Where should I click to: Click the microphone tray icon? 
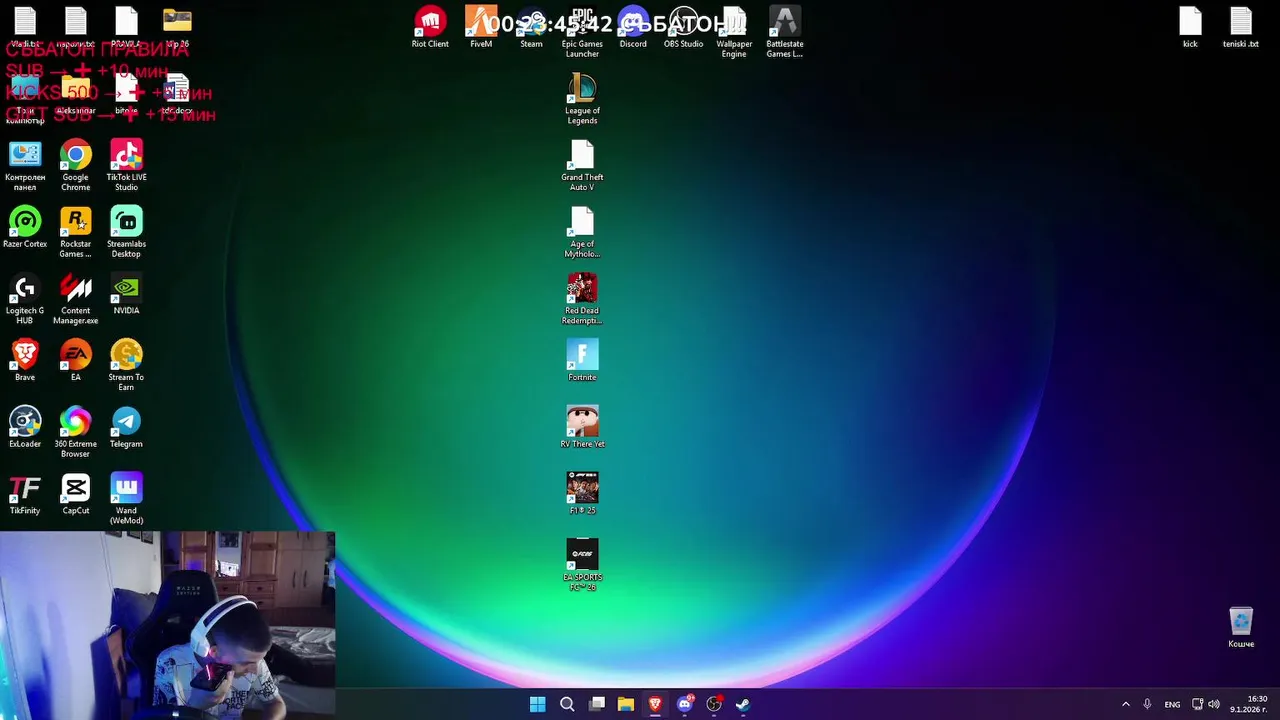[1147, 704]
